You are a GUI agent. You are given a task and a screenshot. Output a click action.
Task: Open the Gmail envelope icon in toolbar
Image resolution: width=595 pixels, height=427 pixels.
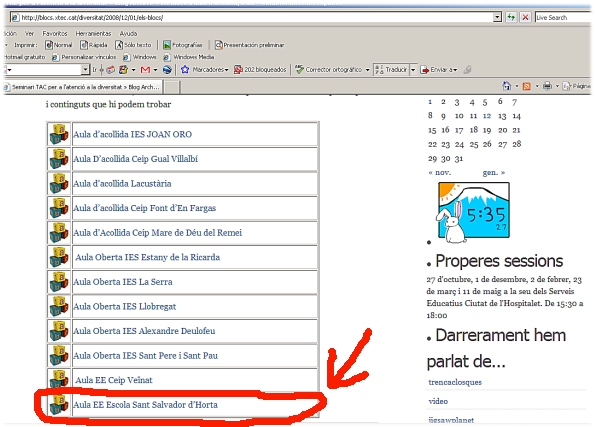coord(145,70)
